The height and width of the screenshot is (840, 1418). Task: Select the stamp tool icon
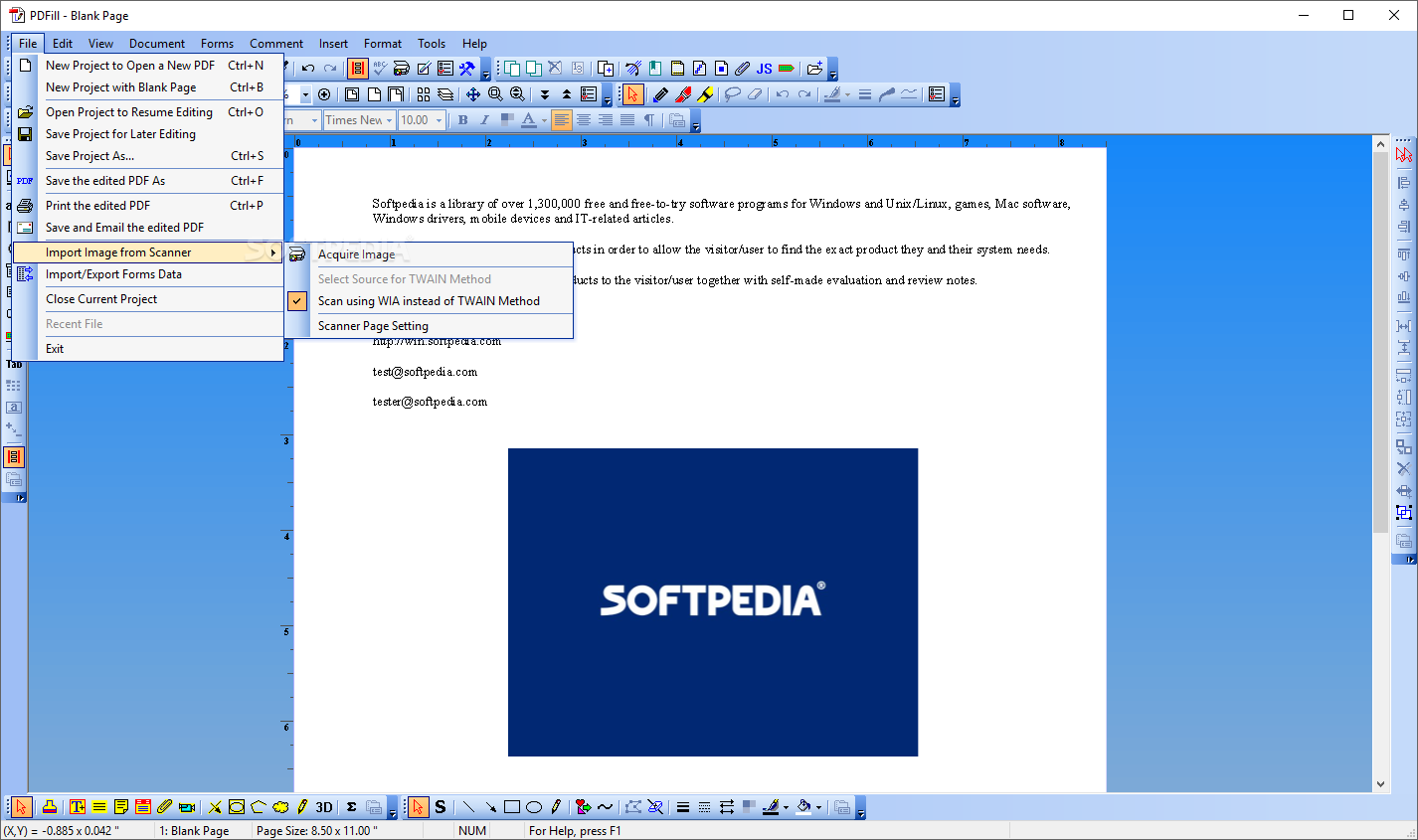(x=49, y=807)
